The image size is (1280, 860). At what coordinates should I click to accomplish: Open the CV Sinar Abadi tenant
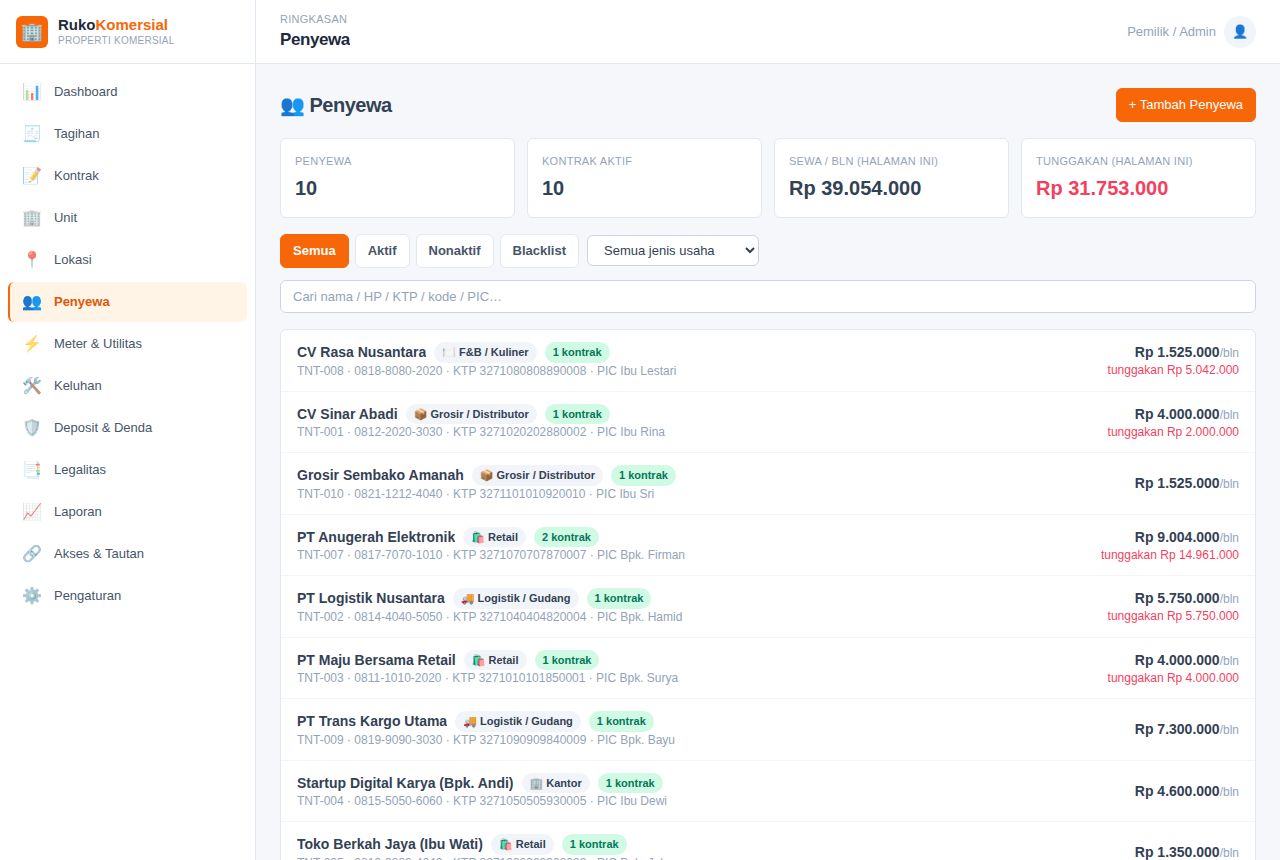pos(768,422)
